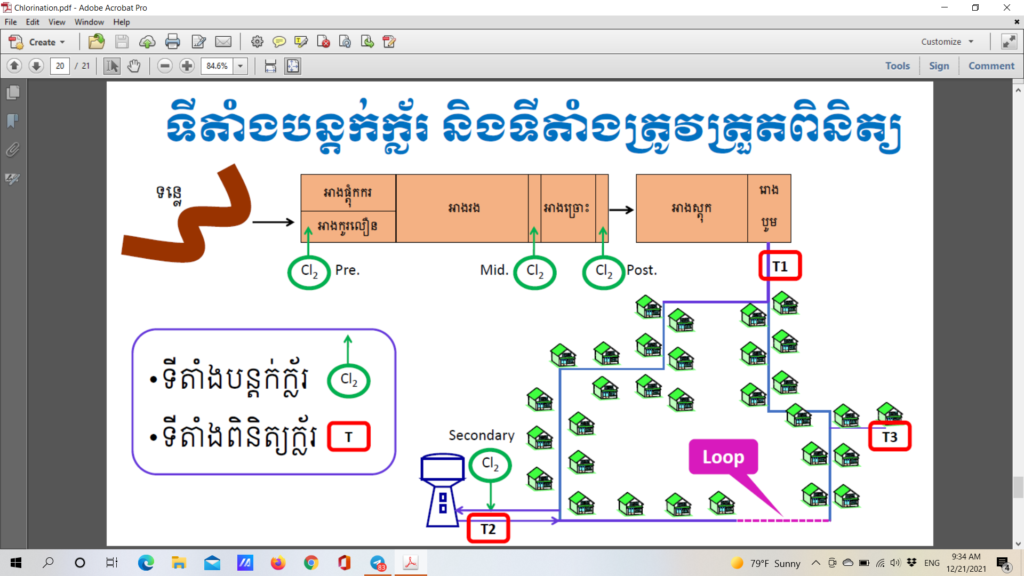The width and height of the screenshot is (1024, 576).
Task: Print the document using the printer icon
Action: [172, 42]
